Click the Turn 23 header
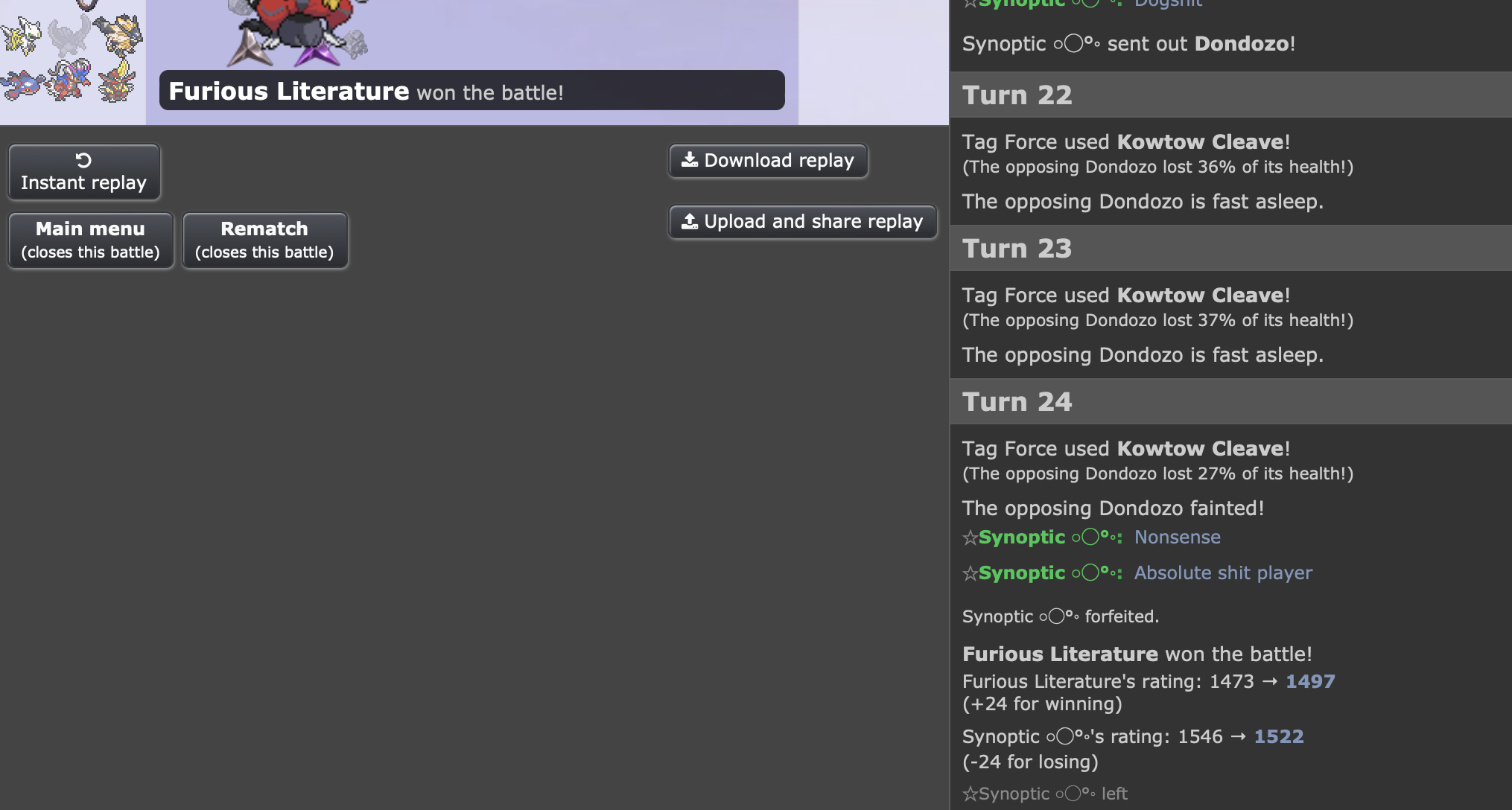 tap(1231, 249)
